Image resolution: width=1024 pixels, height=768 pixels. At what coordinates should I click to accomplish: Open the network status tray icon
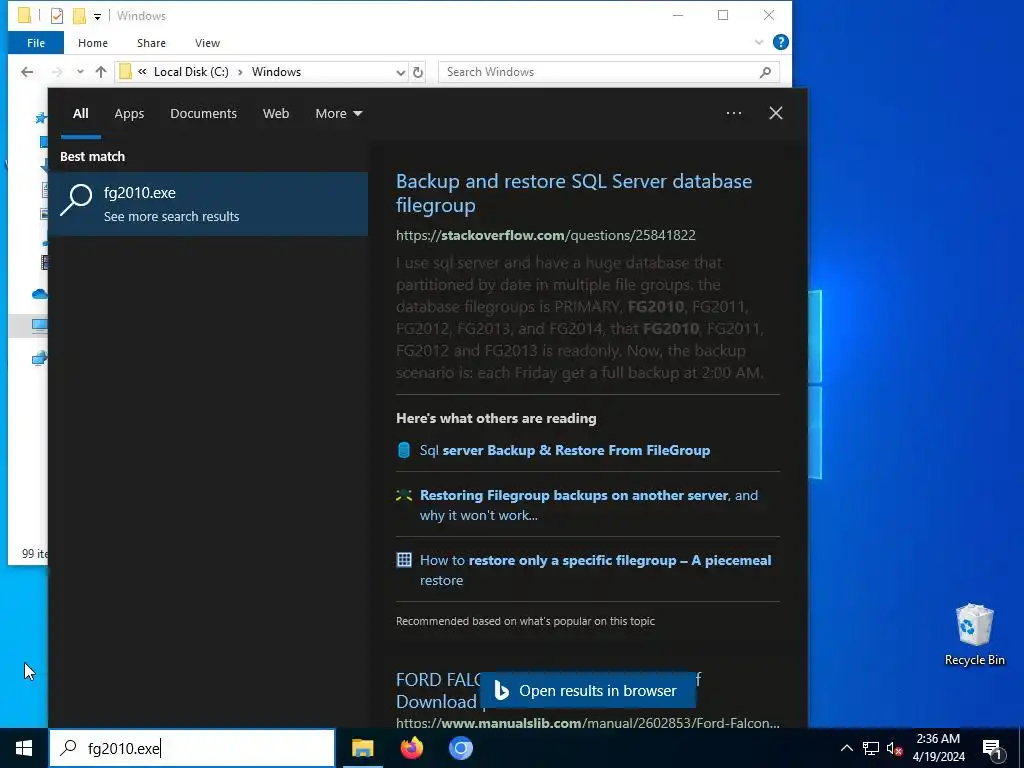click(871, 748)
